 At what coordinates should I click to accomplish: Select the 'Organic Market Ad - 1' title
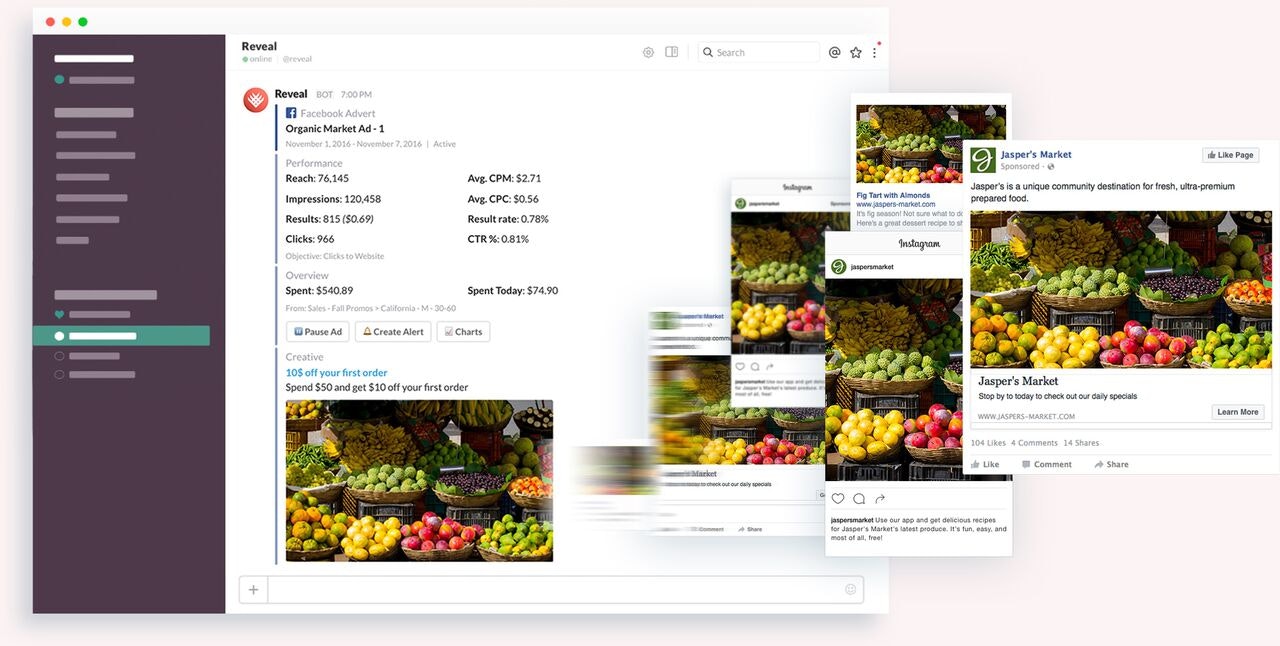(335, 128)
